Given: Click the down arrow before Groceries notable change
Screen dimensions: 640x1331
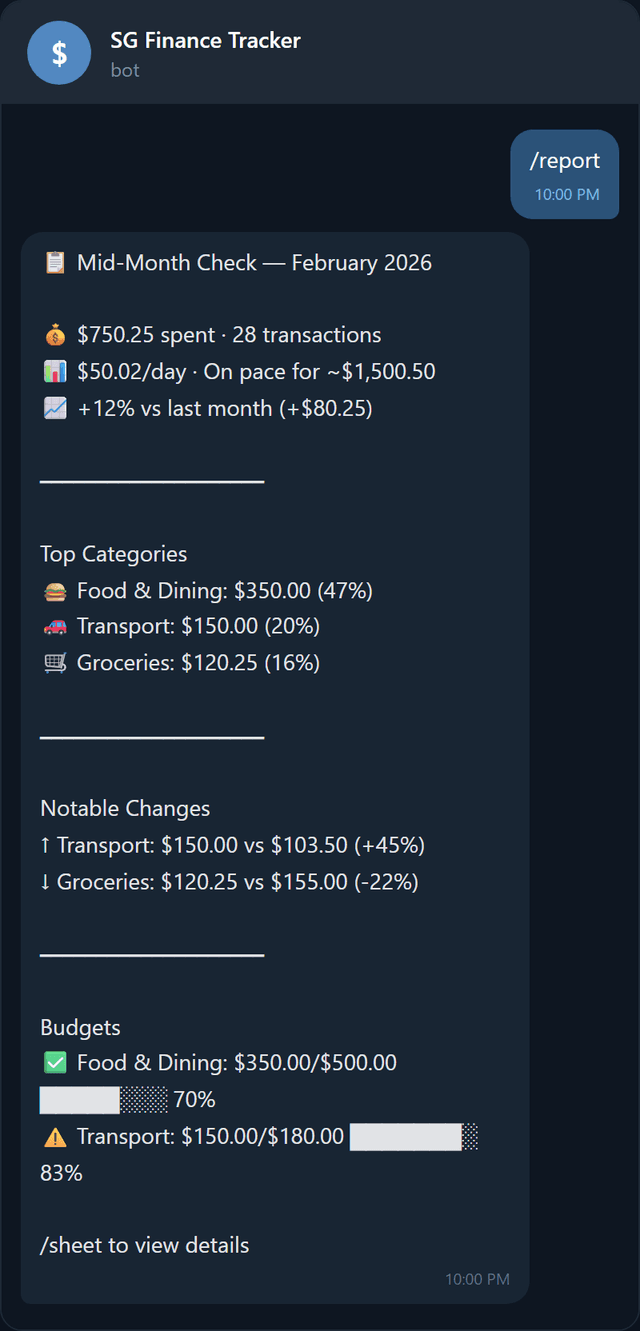Looking at the screenshot, I should pyautogui.click(x=46, y=881).
